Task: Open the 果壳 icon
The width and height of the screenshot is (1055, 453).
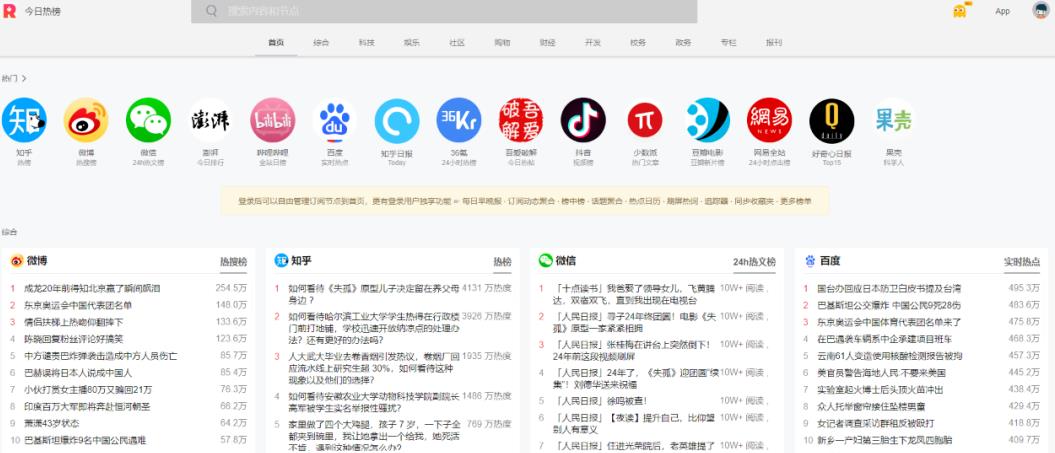Action: [x=894, y=120]
